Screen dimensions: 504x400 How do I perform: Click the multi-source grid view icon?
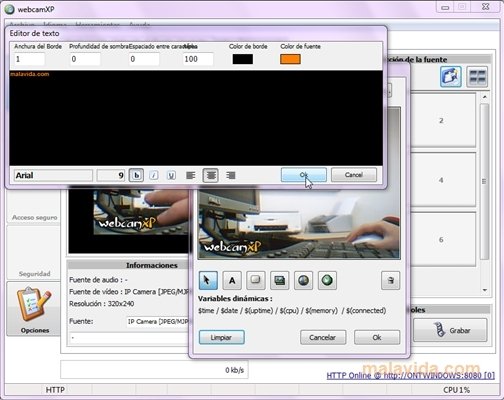(x=477, y=77)
